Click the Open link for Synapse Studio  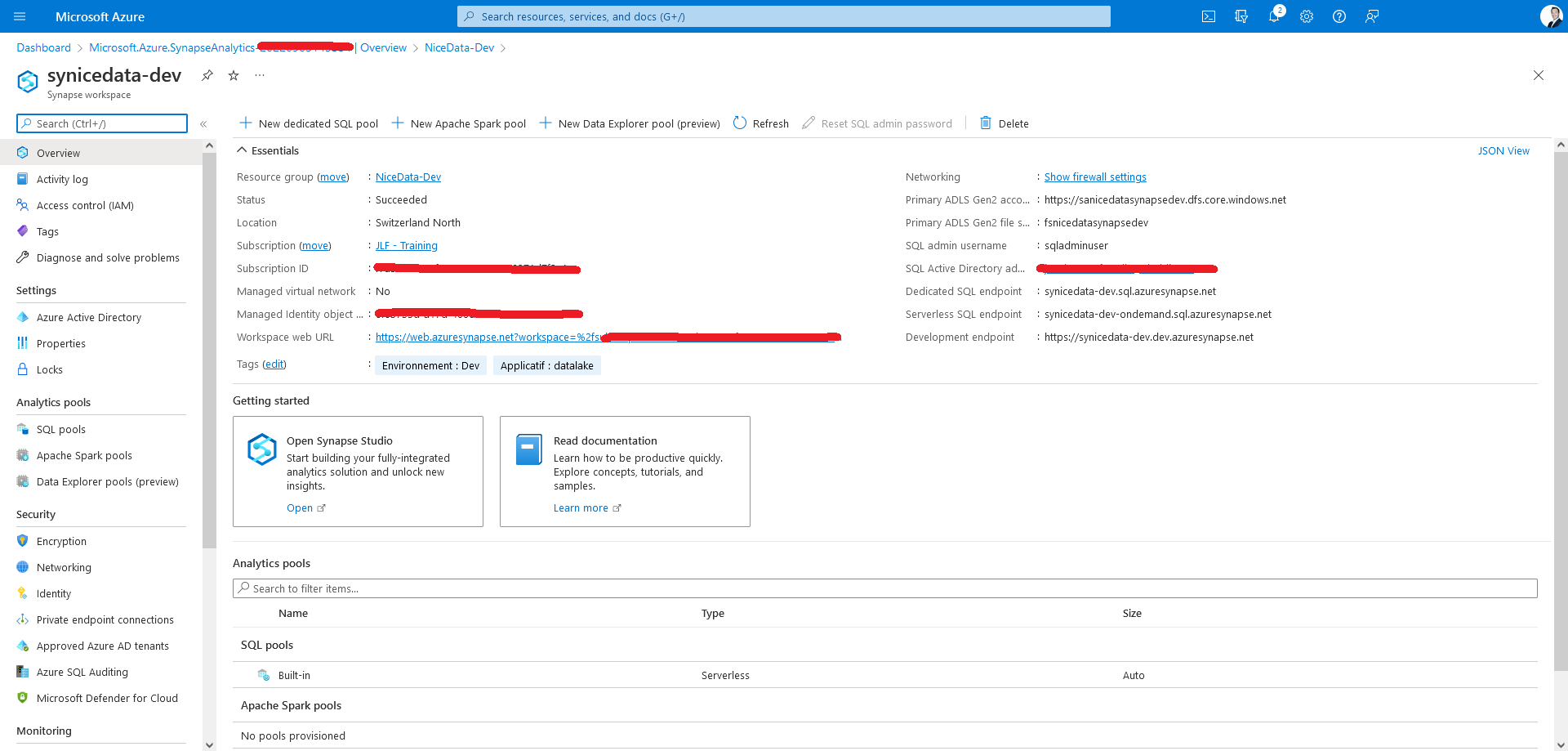[x=305, y=508]
